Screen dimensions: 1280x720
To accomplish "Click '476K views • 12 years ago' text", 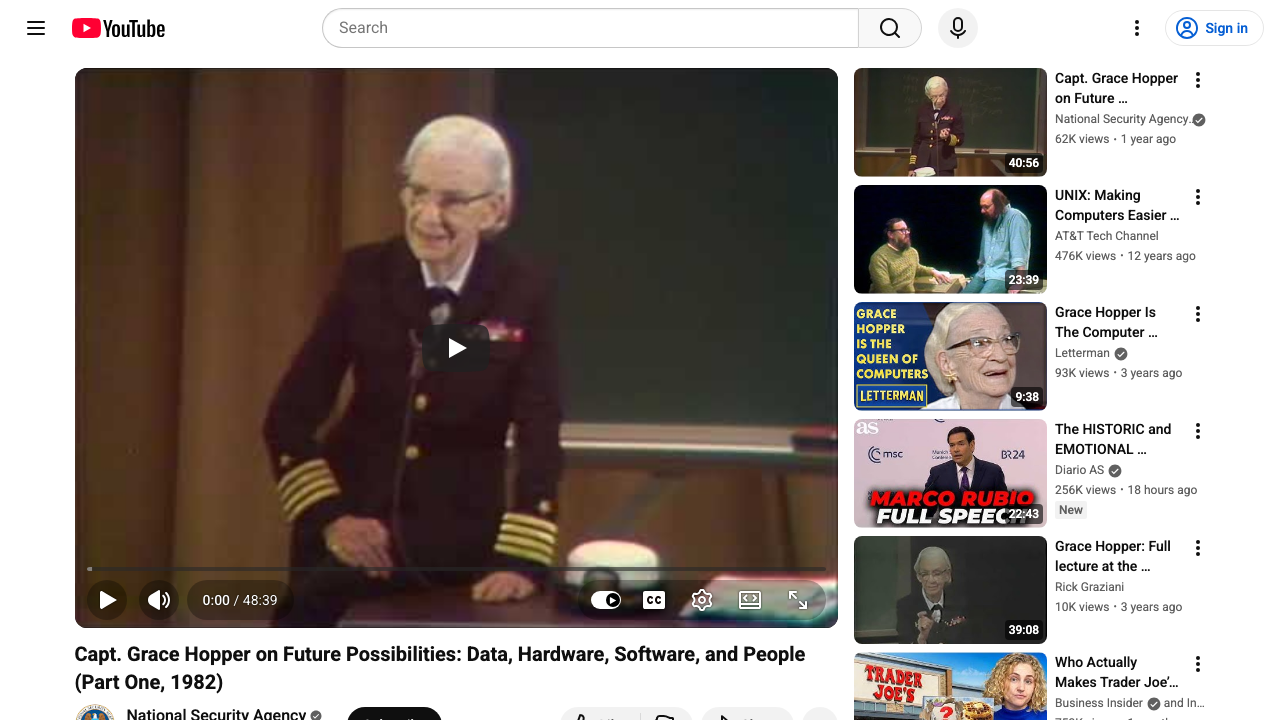I will click(1125, 256).
